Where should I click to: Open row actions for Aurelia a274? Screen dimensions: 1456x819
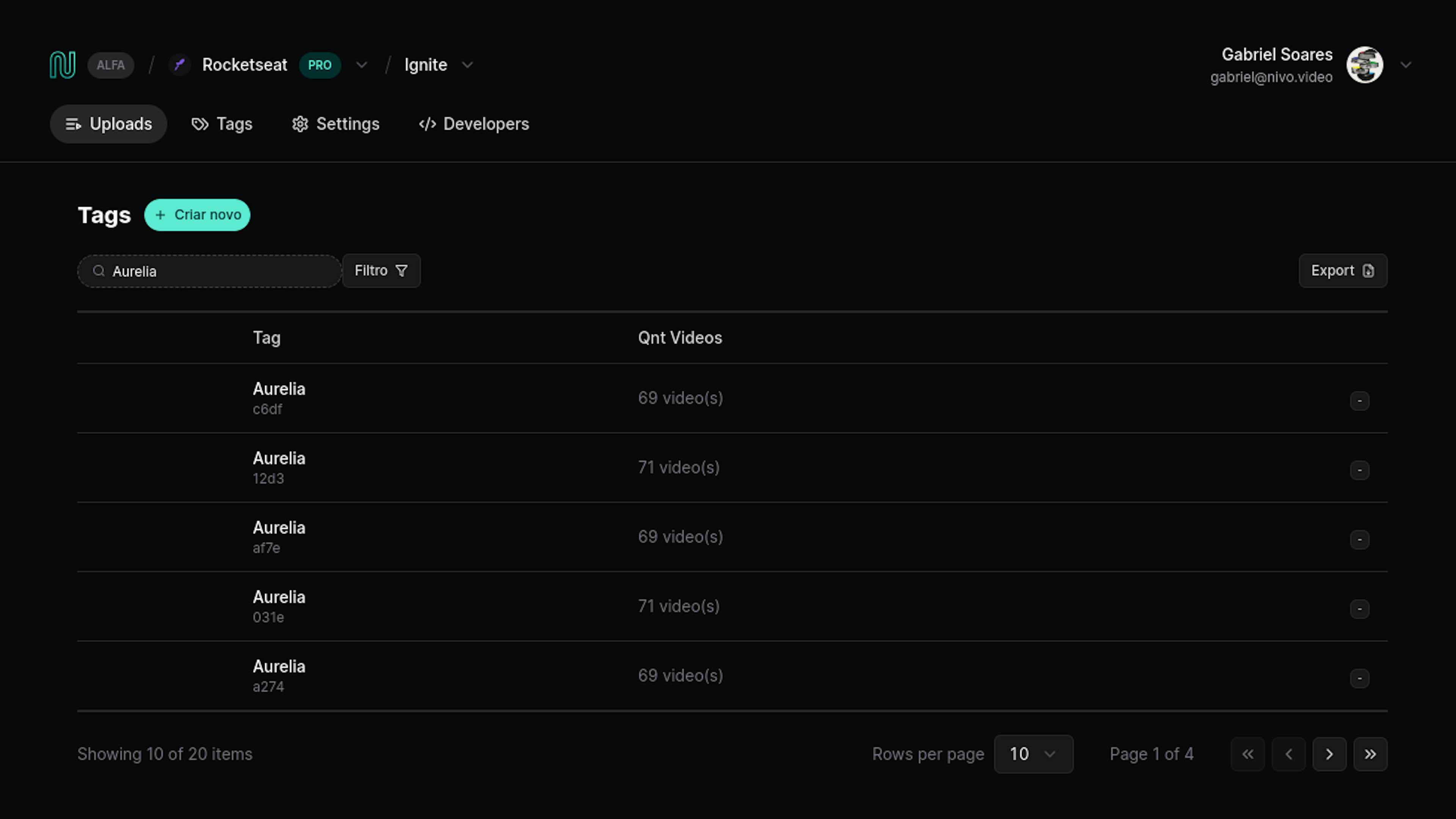click(x=1359, y=678)
